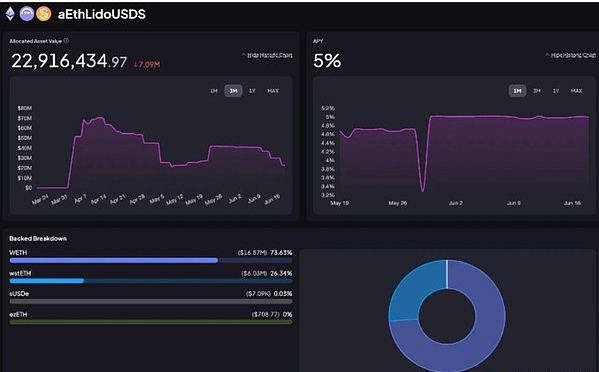The image size is (599, 372).
Task: Click the sUSDe progress bar
Action: [151, 301]
